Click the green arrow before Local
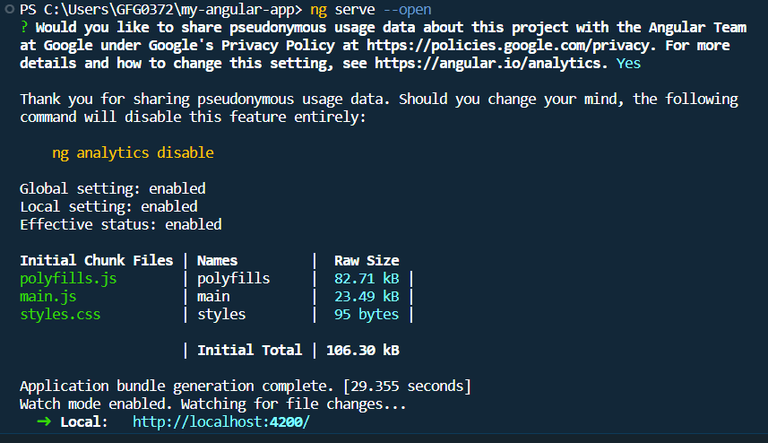This screenshot has width=768, height=443. pyautogui.click(x=43, y=422)
